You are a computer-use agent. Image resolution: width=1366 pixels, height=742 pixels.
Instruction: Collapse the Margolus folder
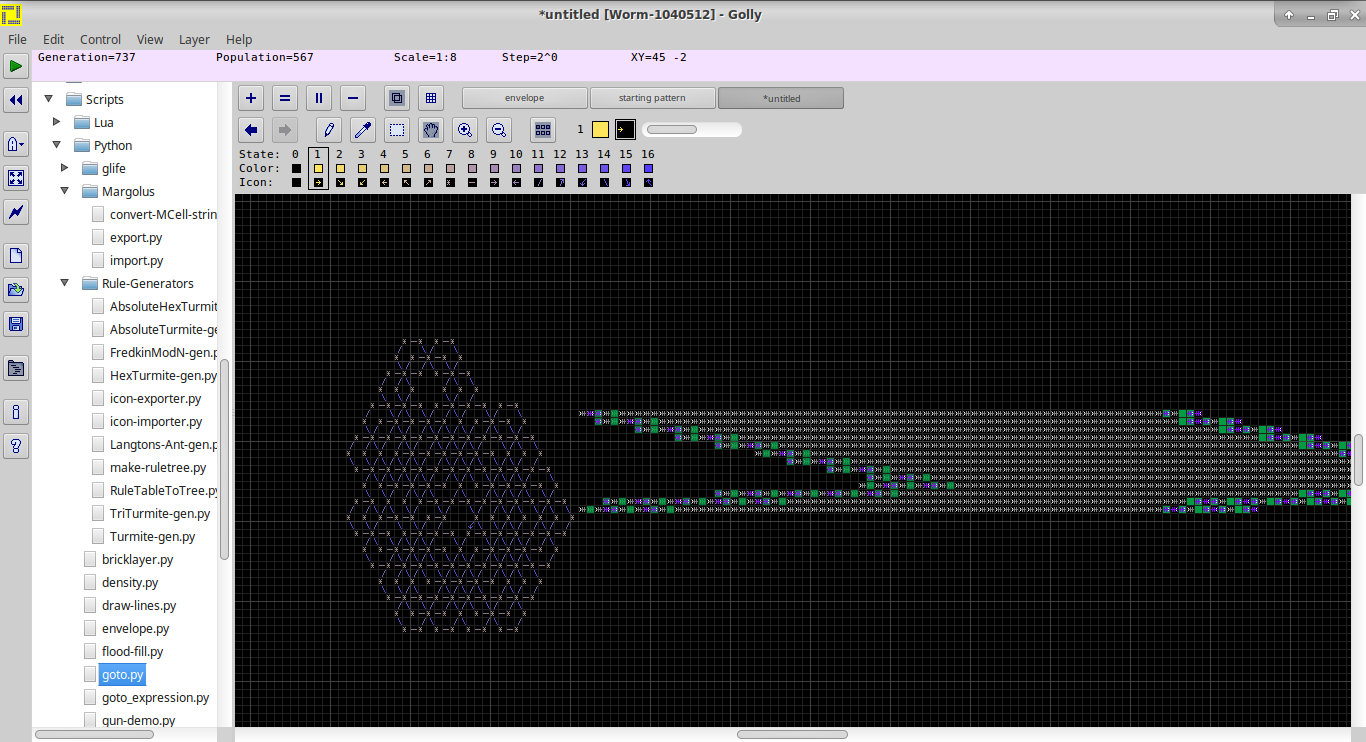pyautogui.click(x=65, y=191)
